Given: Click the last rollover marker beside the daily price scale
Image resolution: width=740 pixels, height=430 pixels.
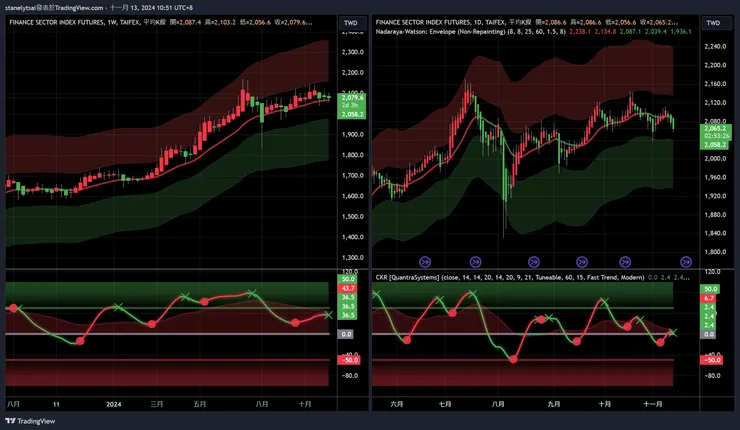Looking at the screenshot, I should (686, 261).
